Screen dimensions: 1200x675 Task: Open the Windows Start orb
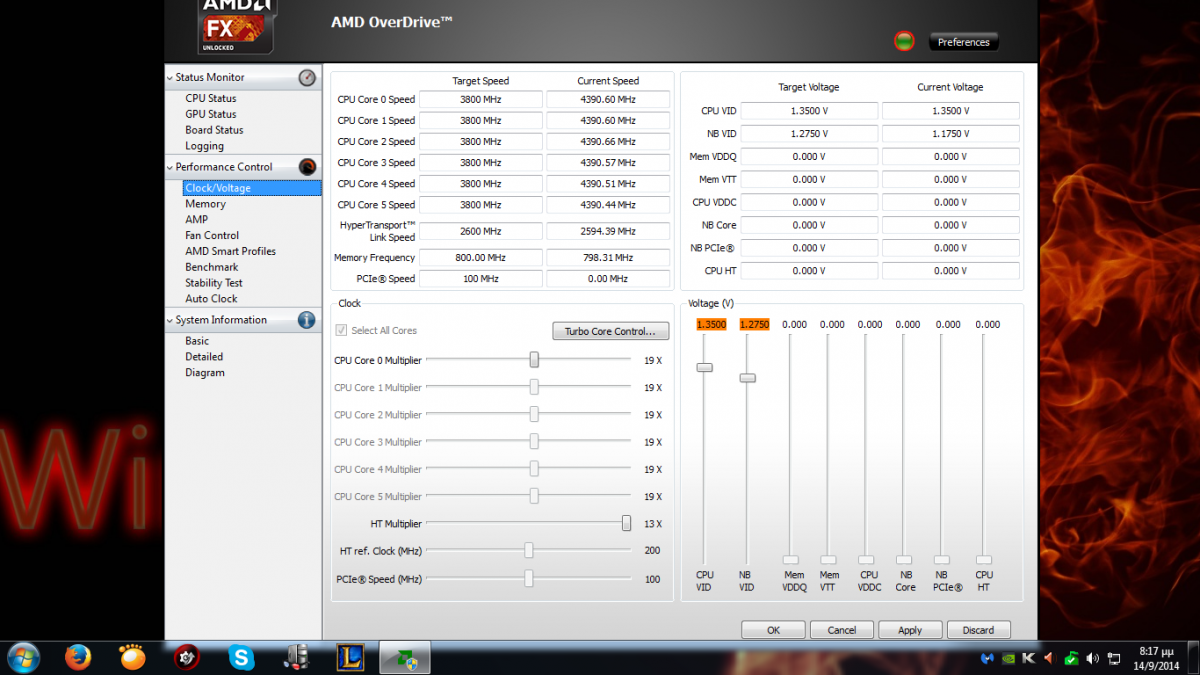coord(22,657)
